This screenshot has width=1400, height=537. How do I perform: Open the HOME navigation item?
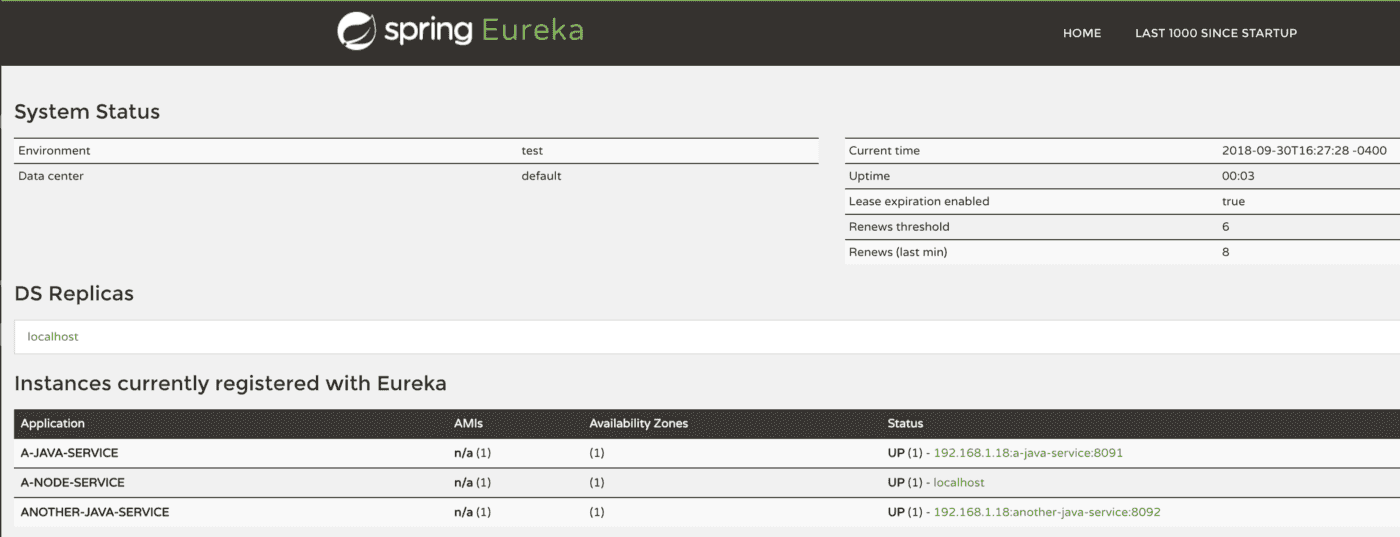(1082, 33)
